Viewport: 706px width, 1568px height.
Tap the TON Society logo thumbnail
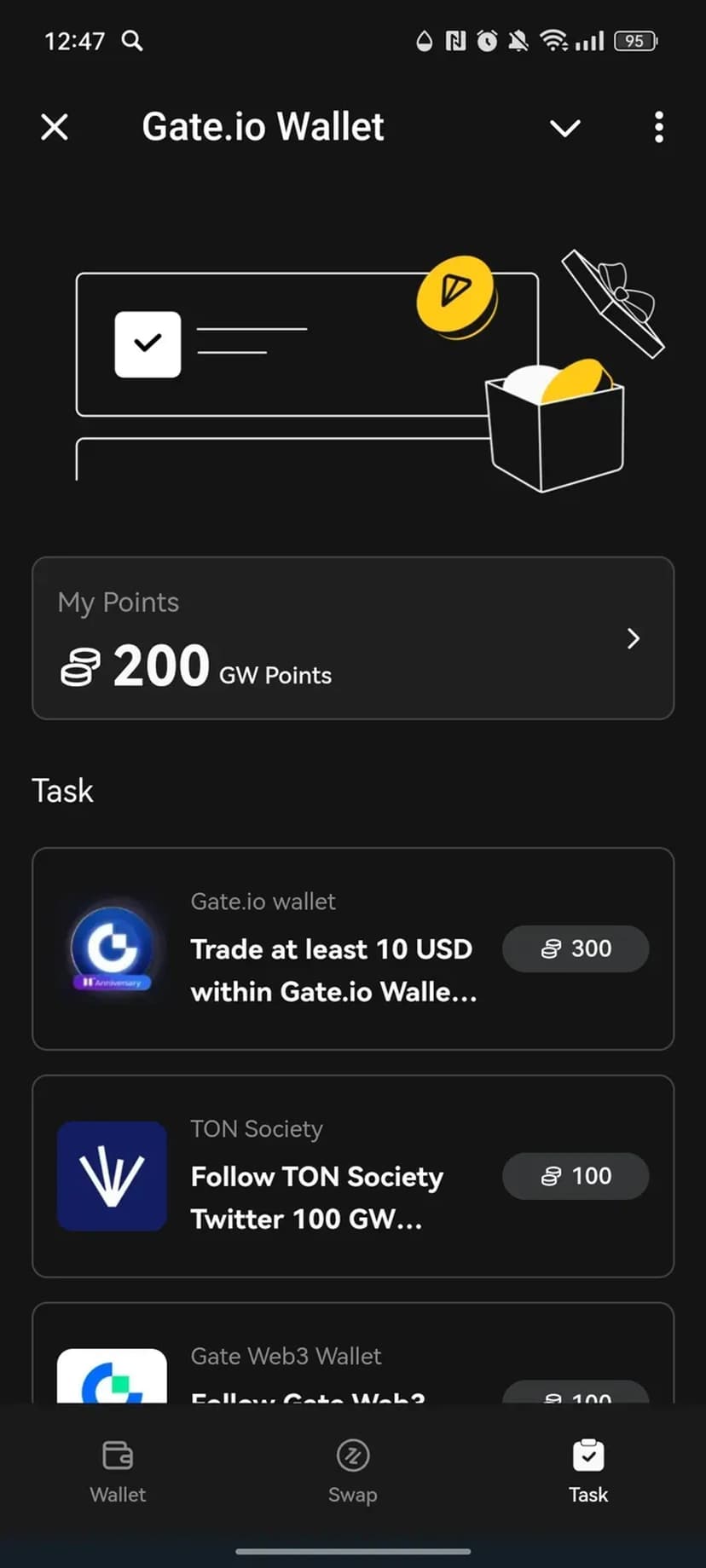pos(112,1176)
